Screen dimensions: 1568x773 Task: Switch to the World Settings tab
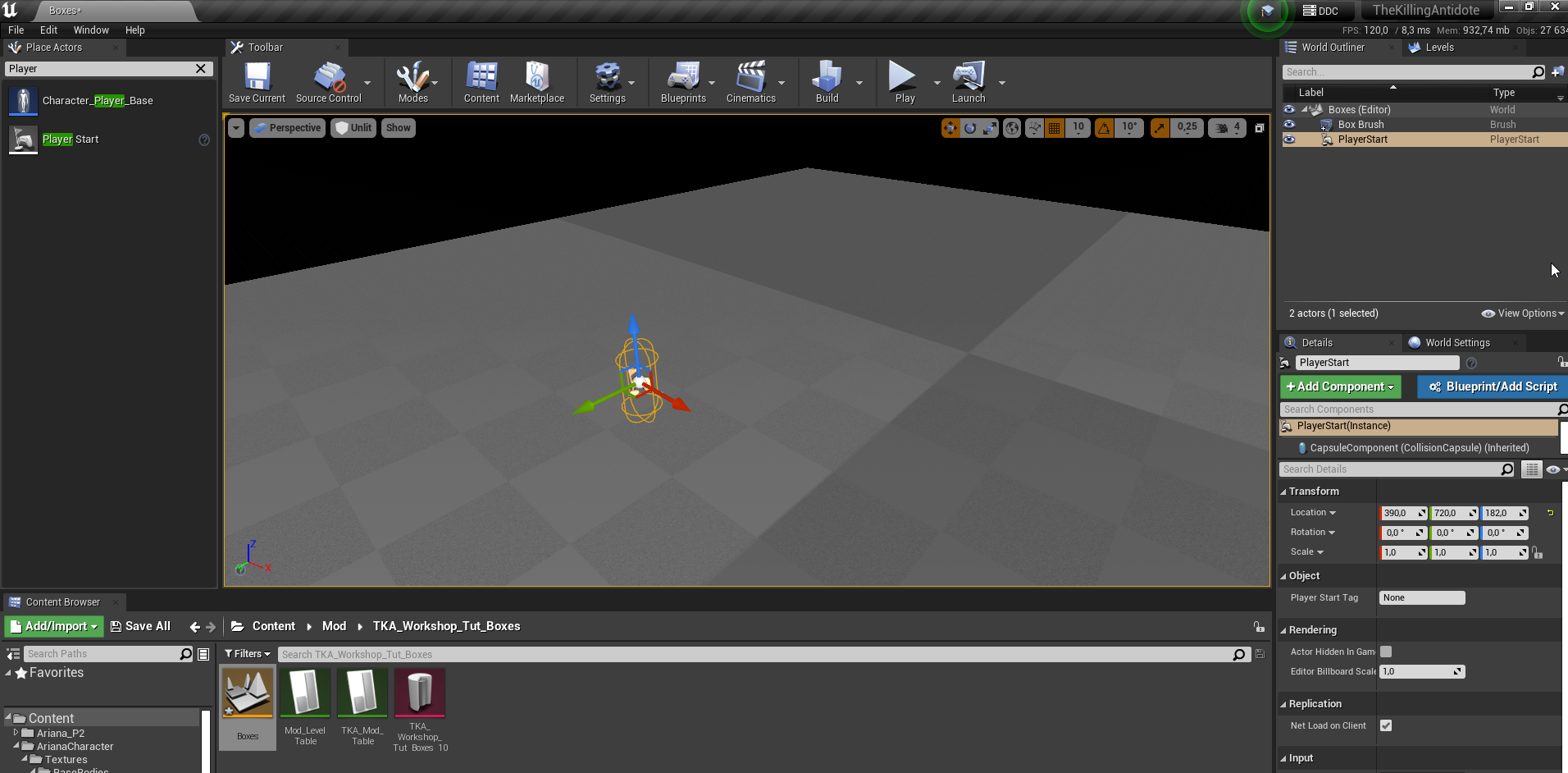[1457, 343]
